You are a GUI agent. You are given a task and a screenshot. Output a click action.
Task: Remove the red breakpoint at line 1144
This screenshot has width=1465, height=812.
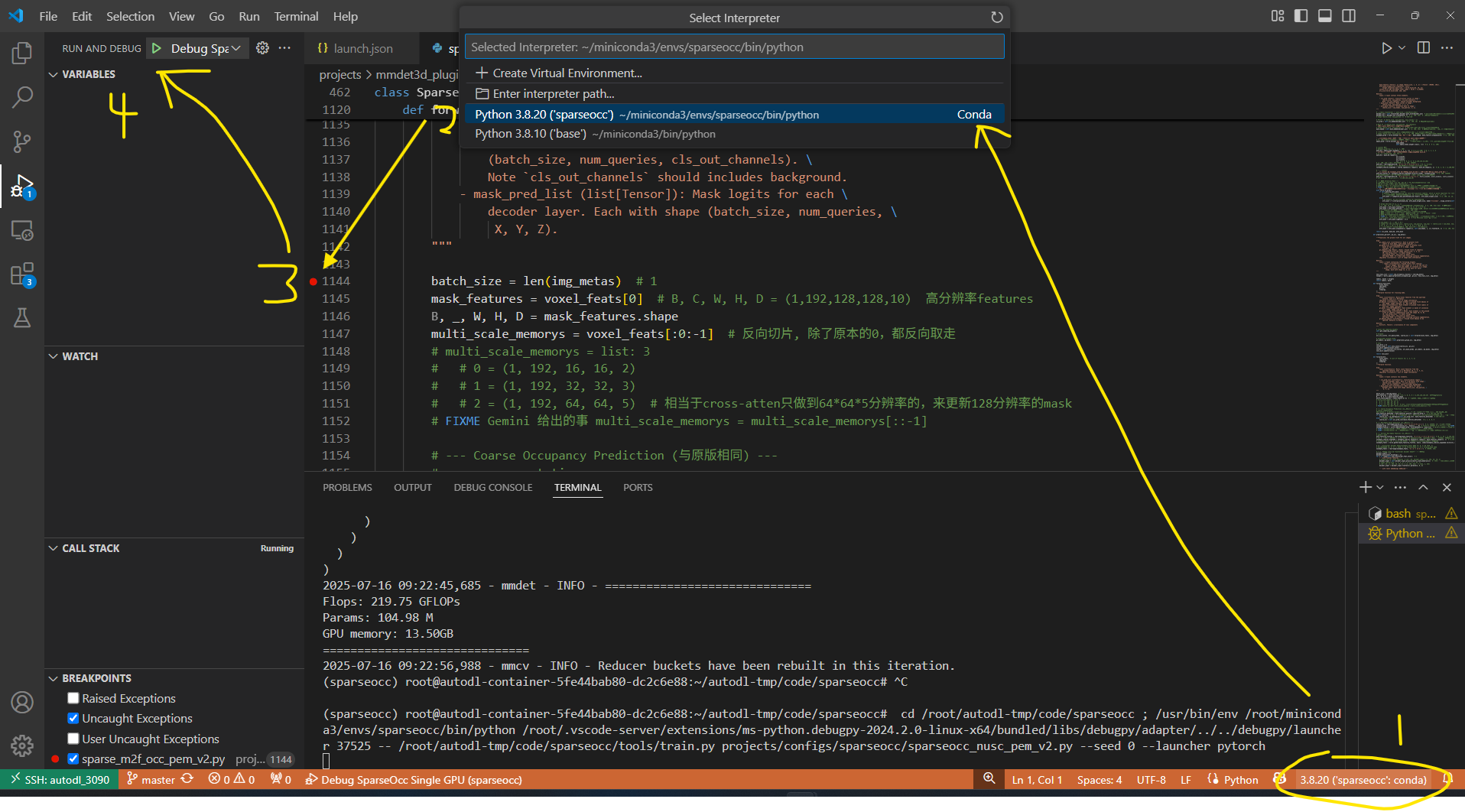[x=313, y=281]
